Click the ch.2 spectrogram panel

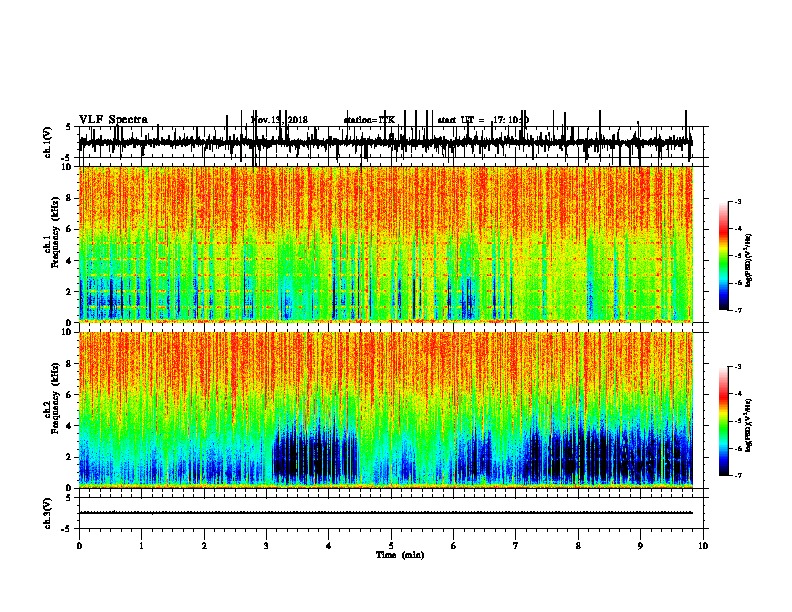(x=386, y=410)
